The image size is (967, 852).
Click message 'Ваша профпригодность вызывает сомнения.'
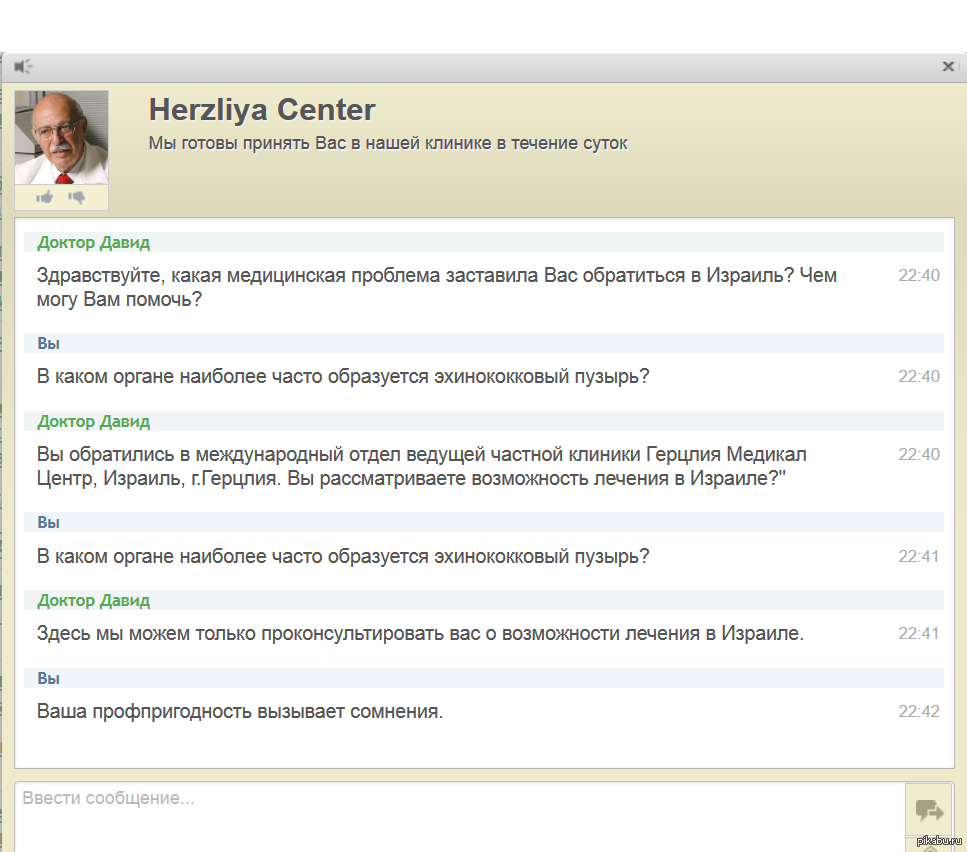(x=240, y=712)
